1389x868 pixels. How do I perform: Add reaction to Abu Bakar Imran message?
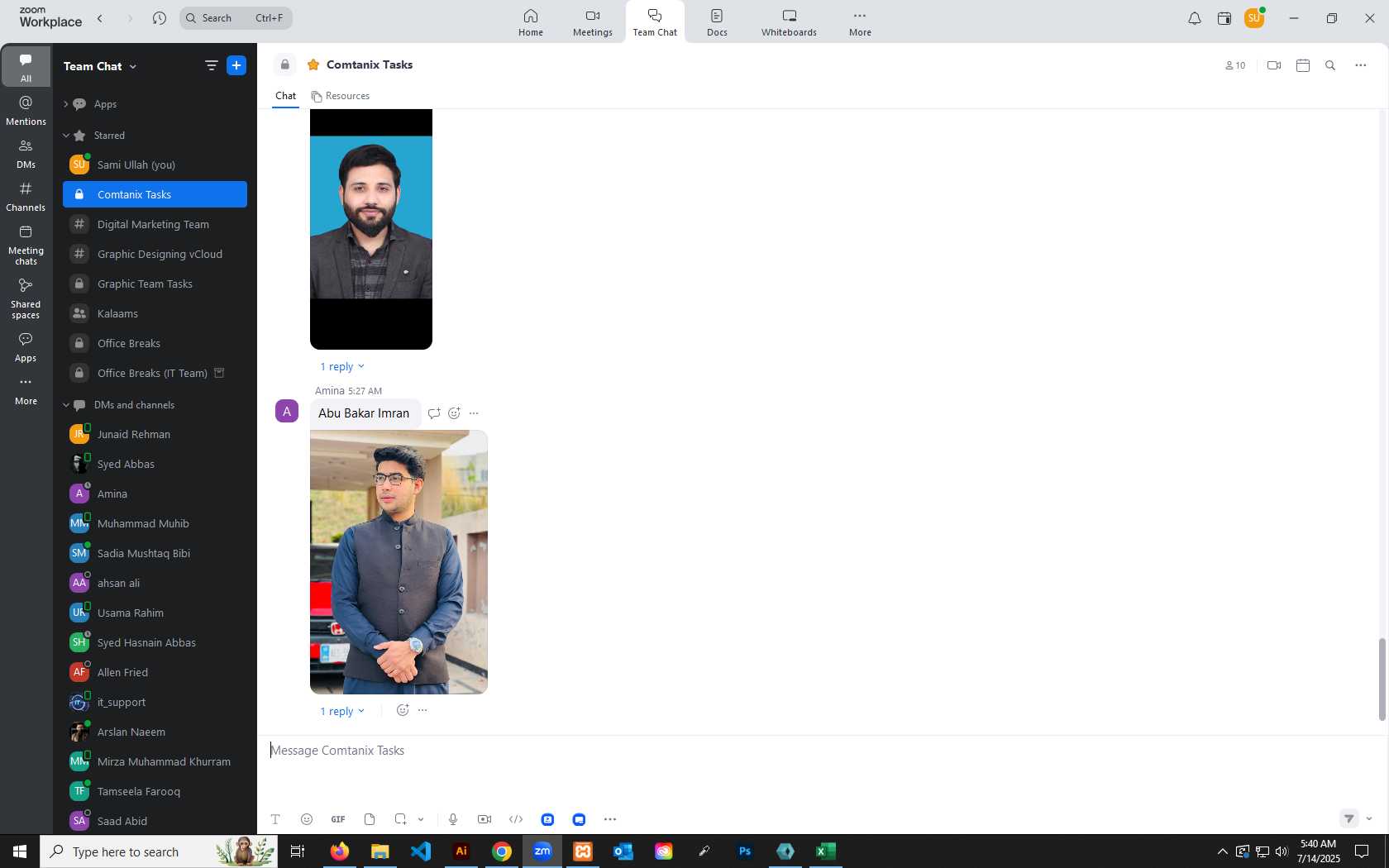[454, 413]
